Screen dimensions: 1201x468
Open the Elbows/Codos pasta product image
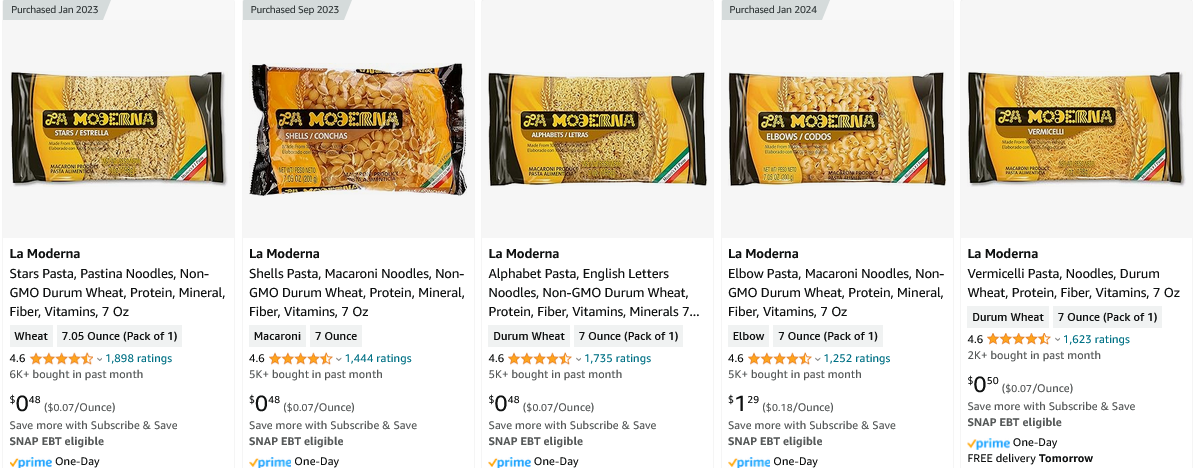coord(836,127)
